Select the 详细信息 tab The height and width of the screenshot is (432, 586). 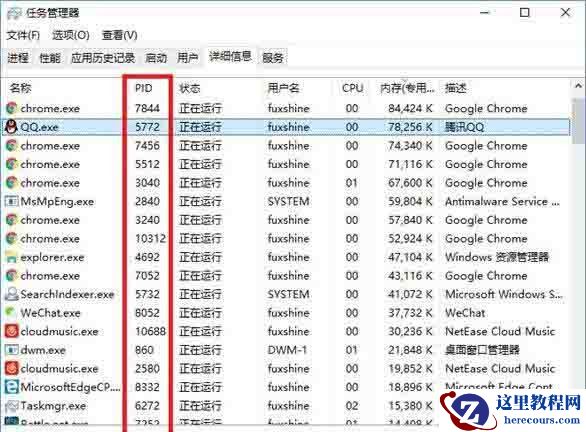click(x=230, y=57)
